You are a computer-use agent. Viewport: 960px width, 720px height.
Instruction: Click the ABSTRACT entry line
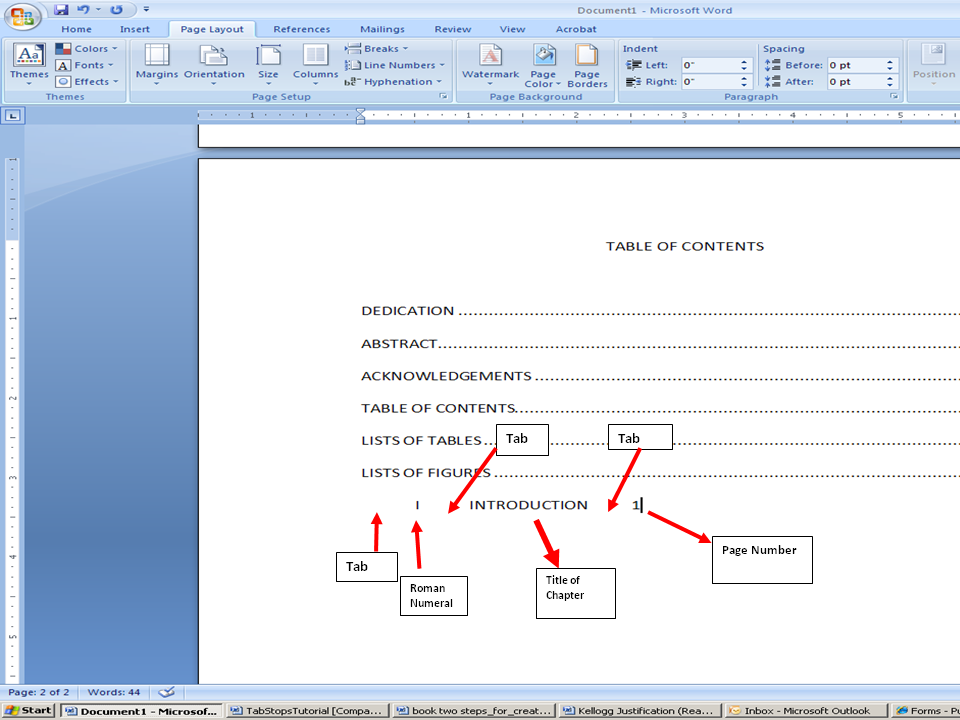(660, 343)
